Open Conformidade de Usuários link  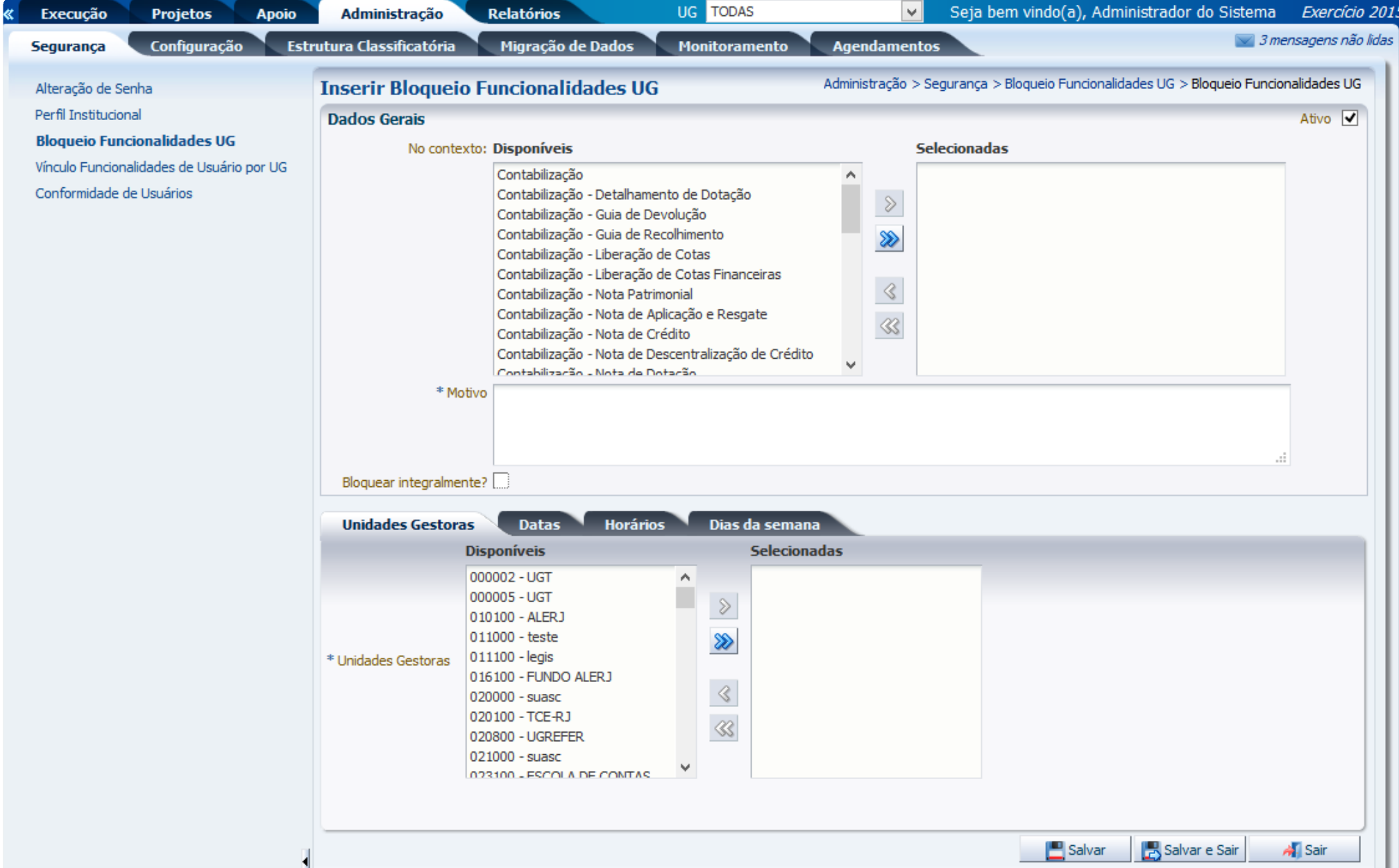[114, 194]
